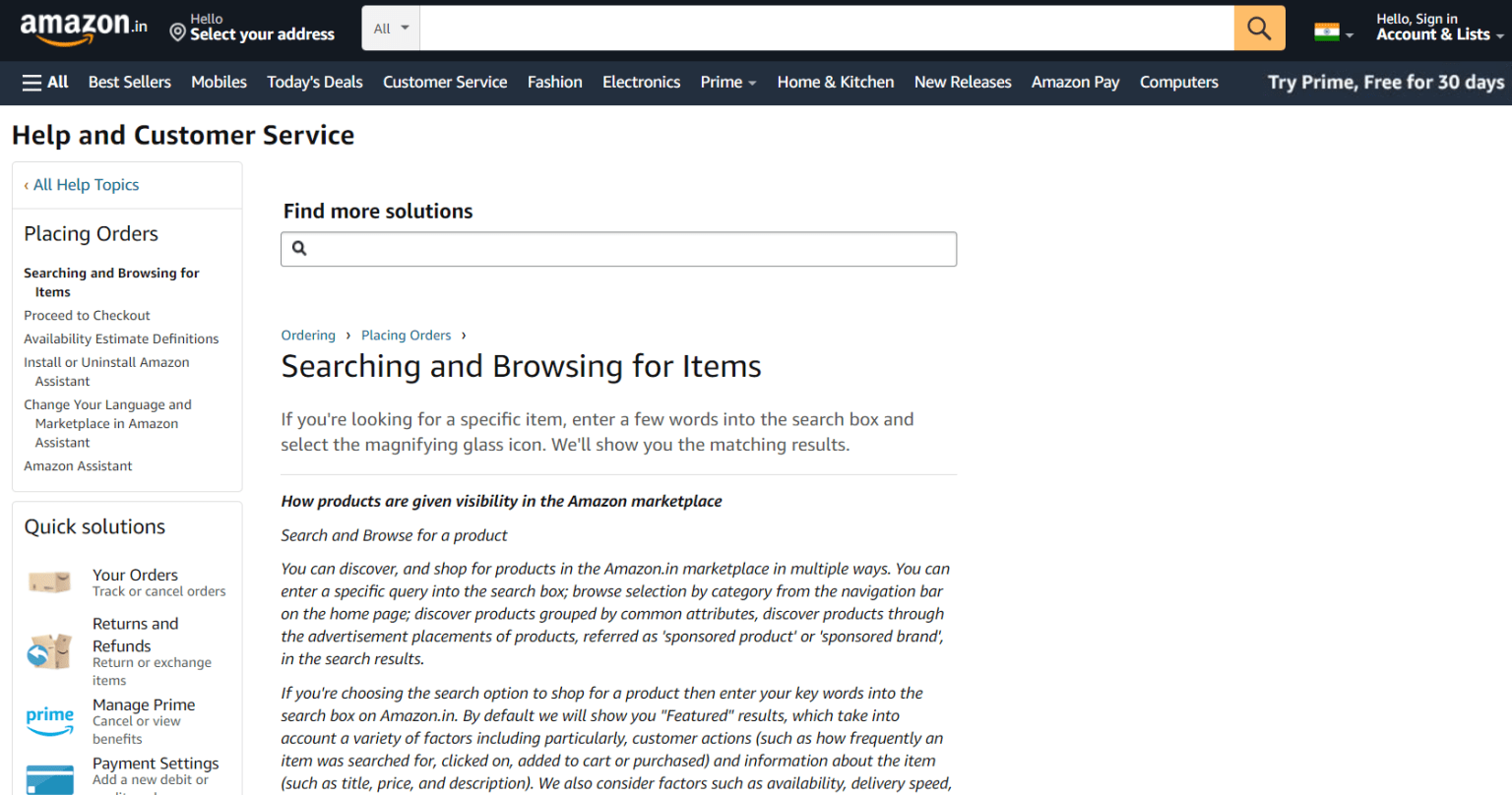Open the hamburger All menu
This screenshot has height=795, width=1512.
(x=45, y=83)
